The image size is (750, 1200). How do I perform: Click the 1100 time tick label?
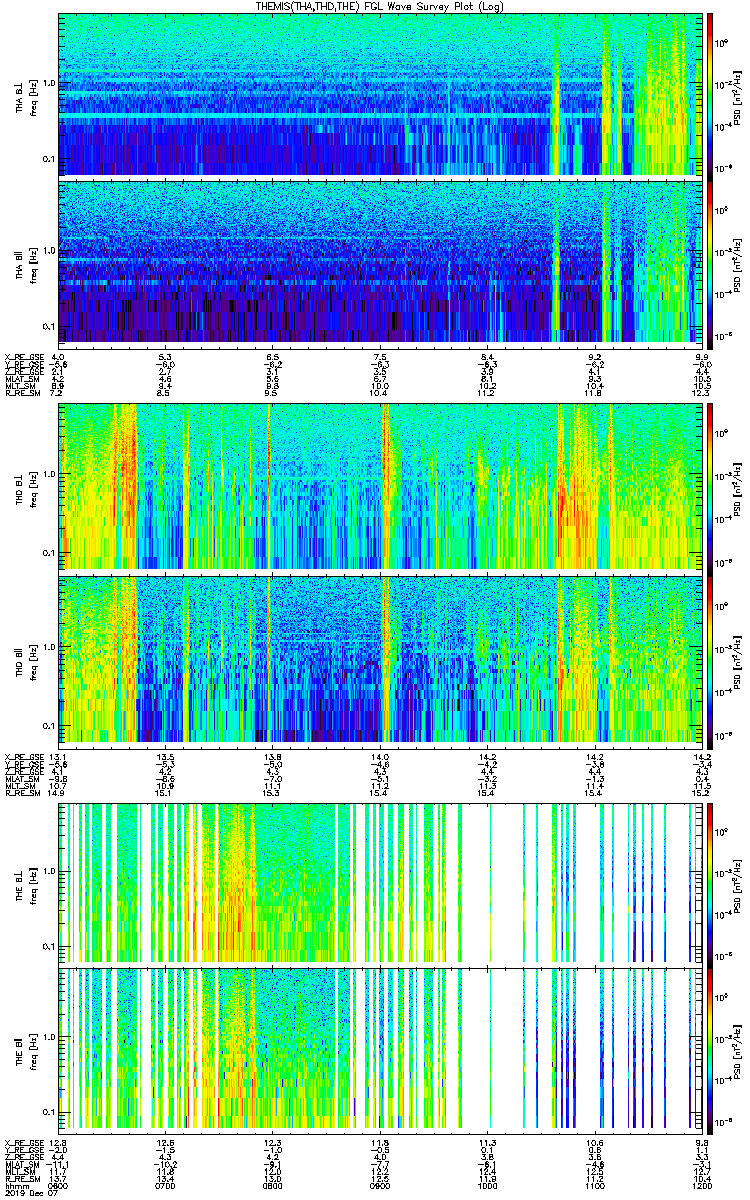click(594, 1187)
